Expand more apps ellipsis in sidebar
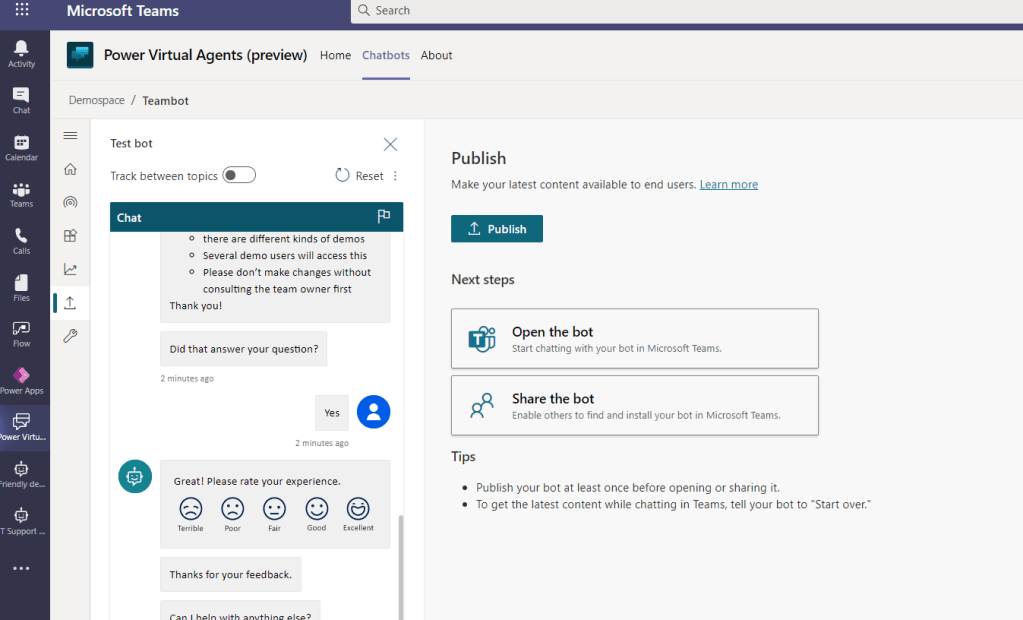 (x=21, y=568)
